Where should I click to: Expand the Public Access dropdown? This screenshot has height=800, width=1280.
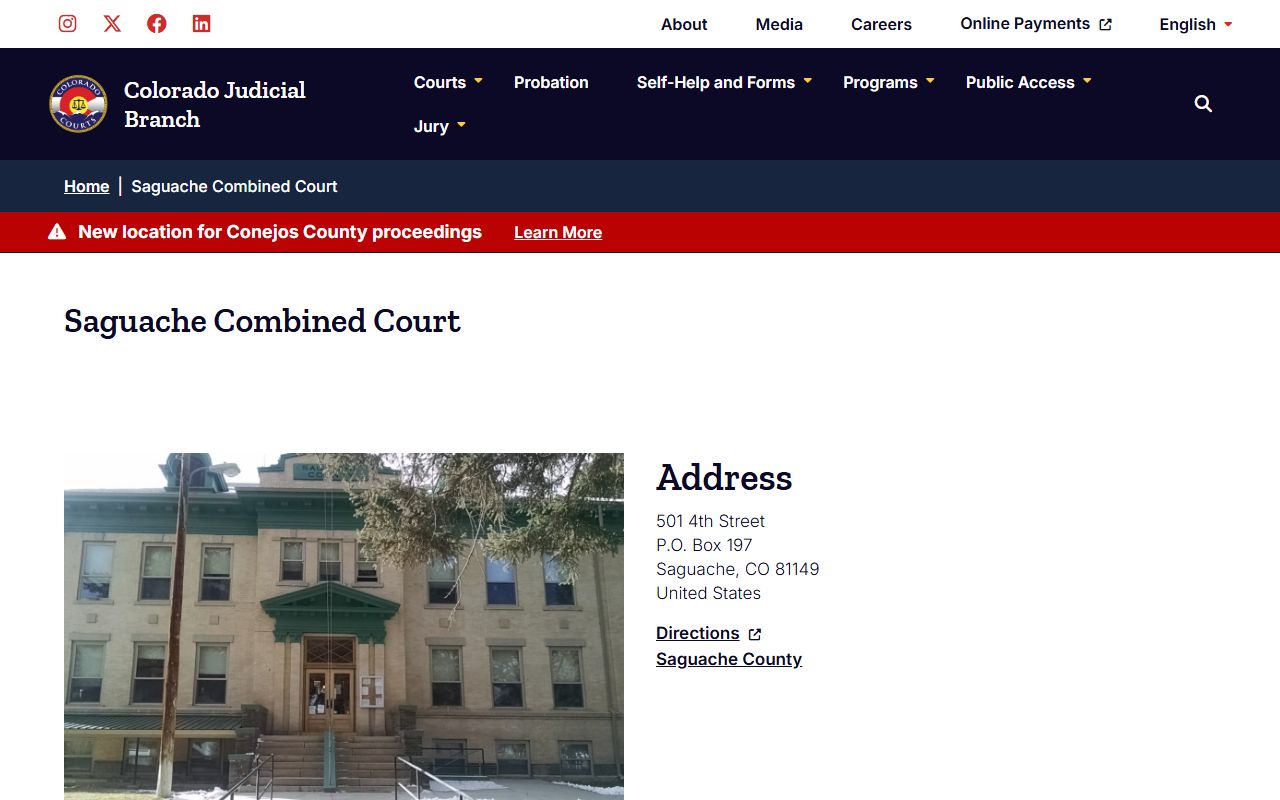[1028, 82]
